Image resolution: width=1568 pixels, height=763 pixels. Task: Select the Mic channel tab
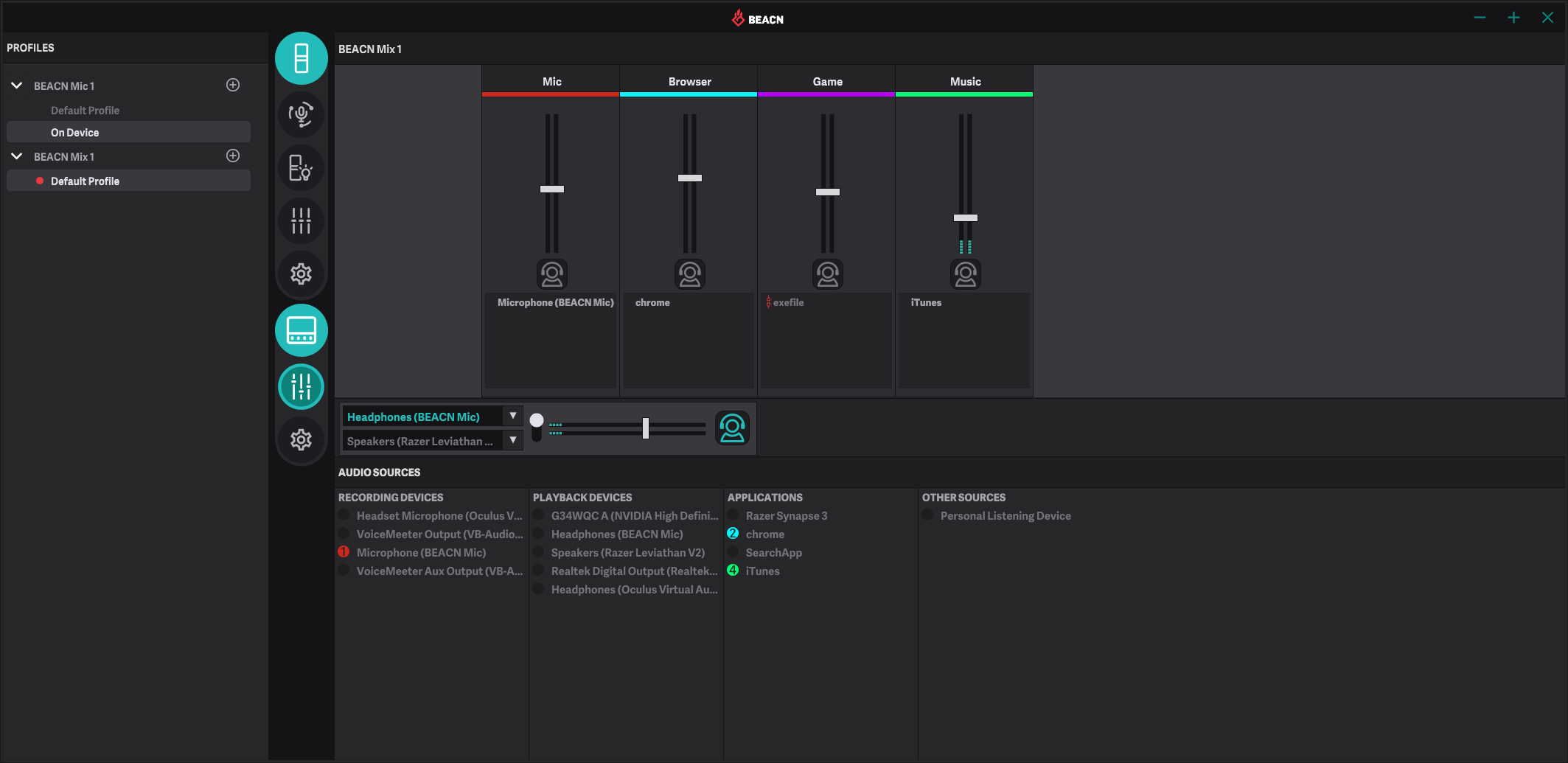(x=551, y=82)
